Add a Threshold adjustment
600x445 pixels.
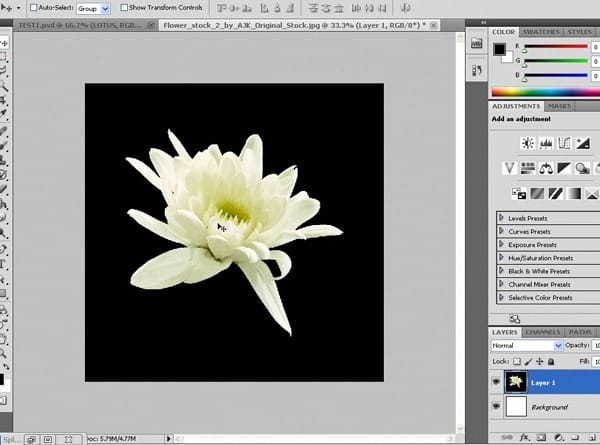[x=555, y=193]
